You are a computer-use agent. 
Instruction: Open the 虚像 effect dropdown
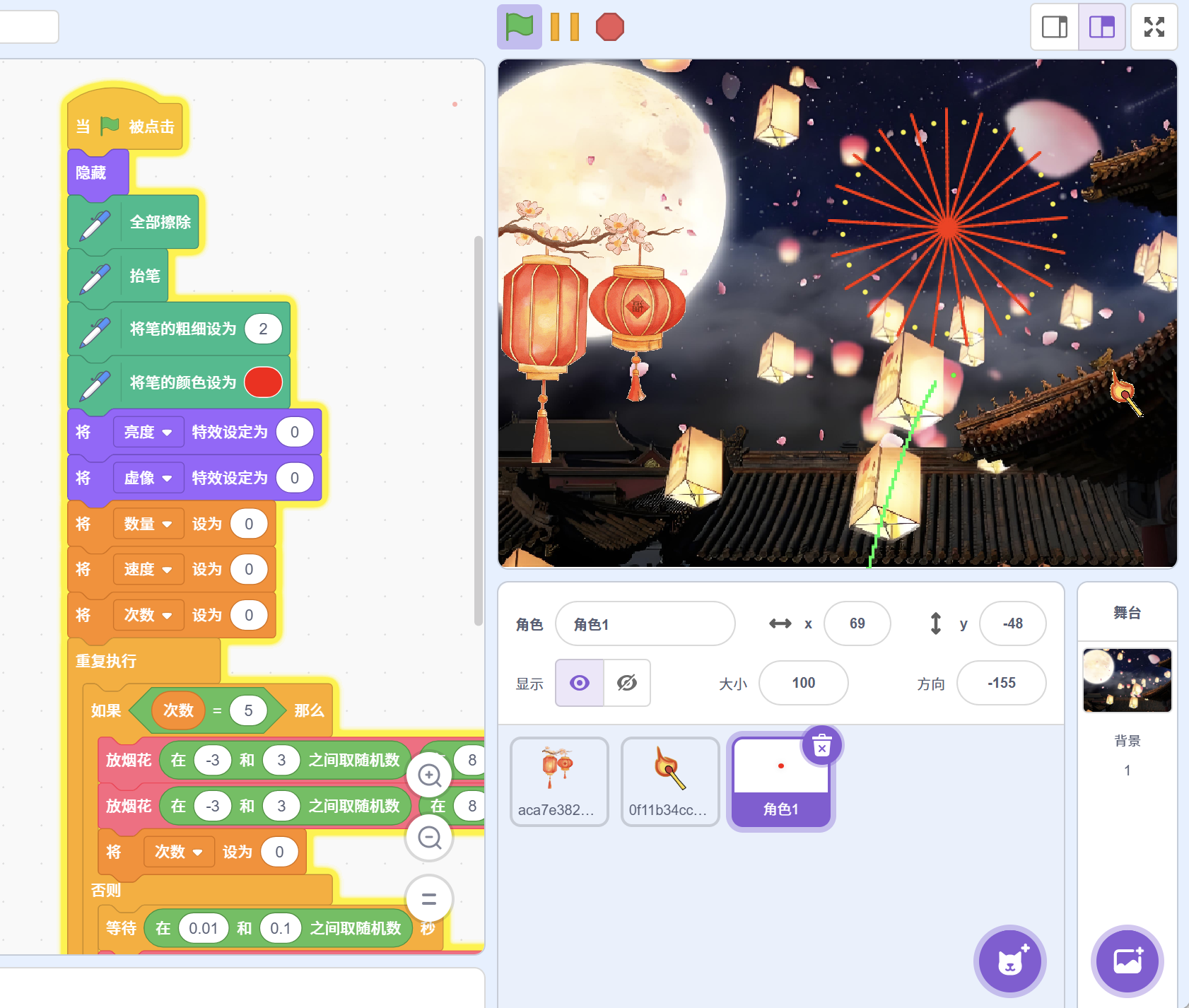coord(148,478)
